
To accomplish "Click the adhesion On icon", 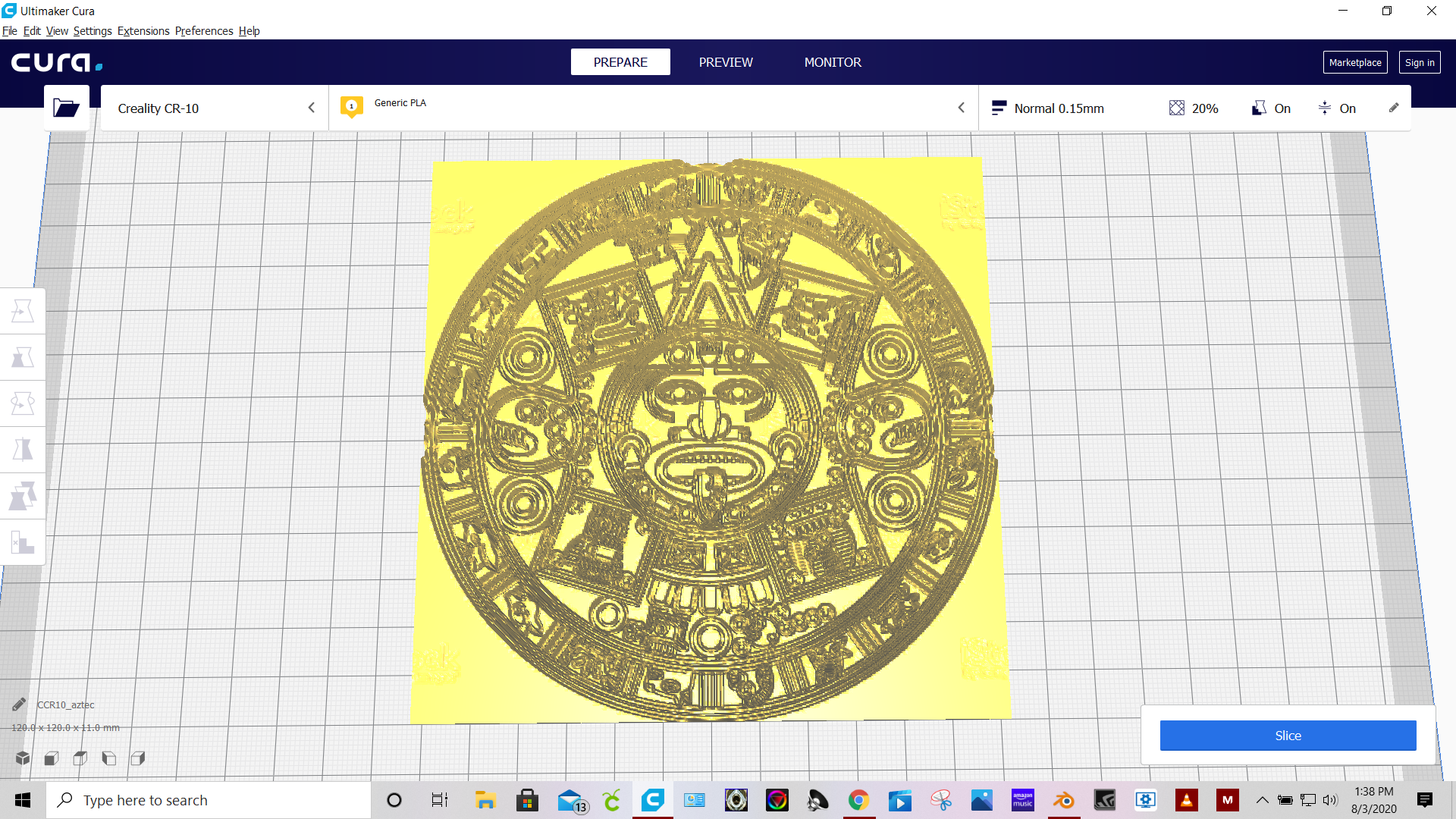I will click(1325, 108).
